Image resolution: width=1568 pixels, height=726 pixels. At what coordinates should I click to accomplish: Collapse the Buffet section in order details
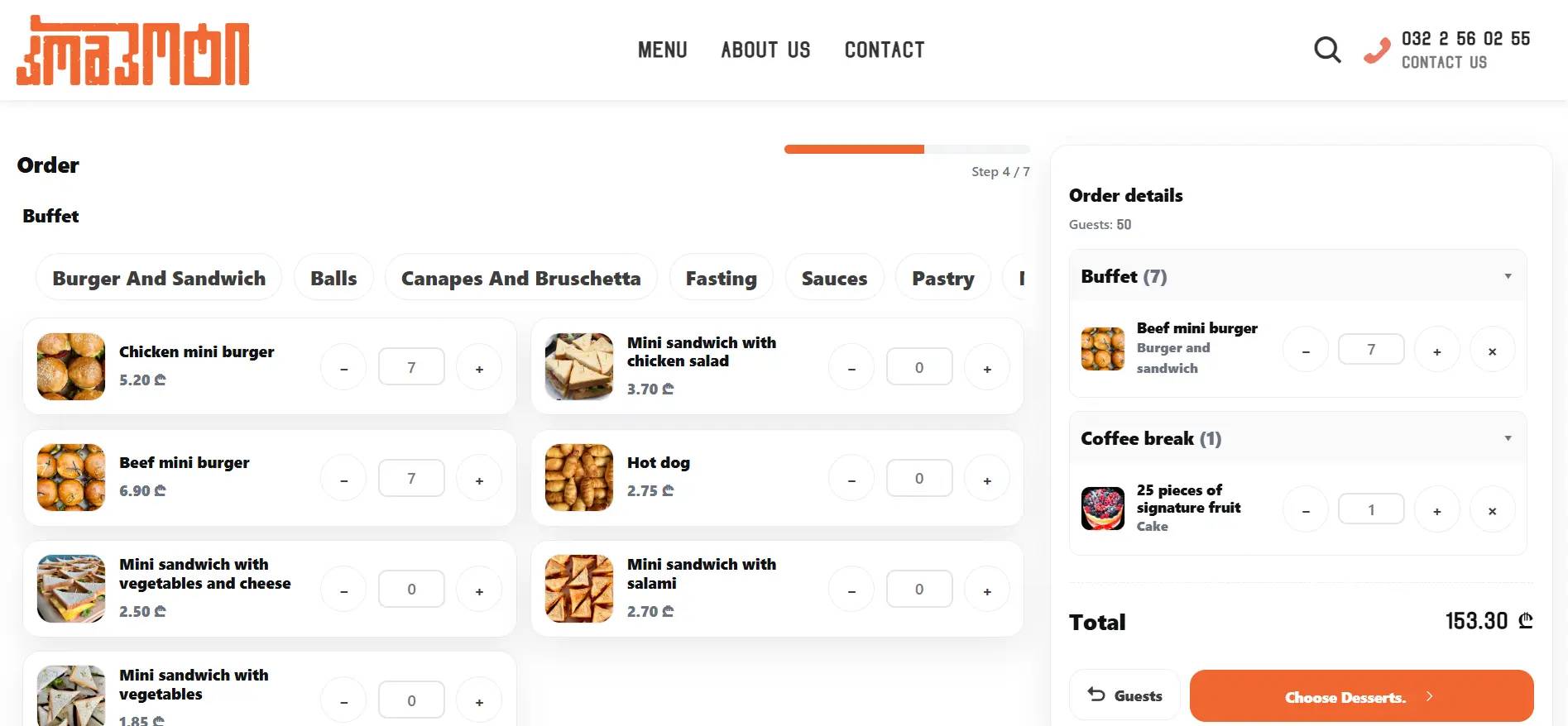1508,275
